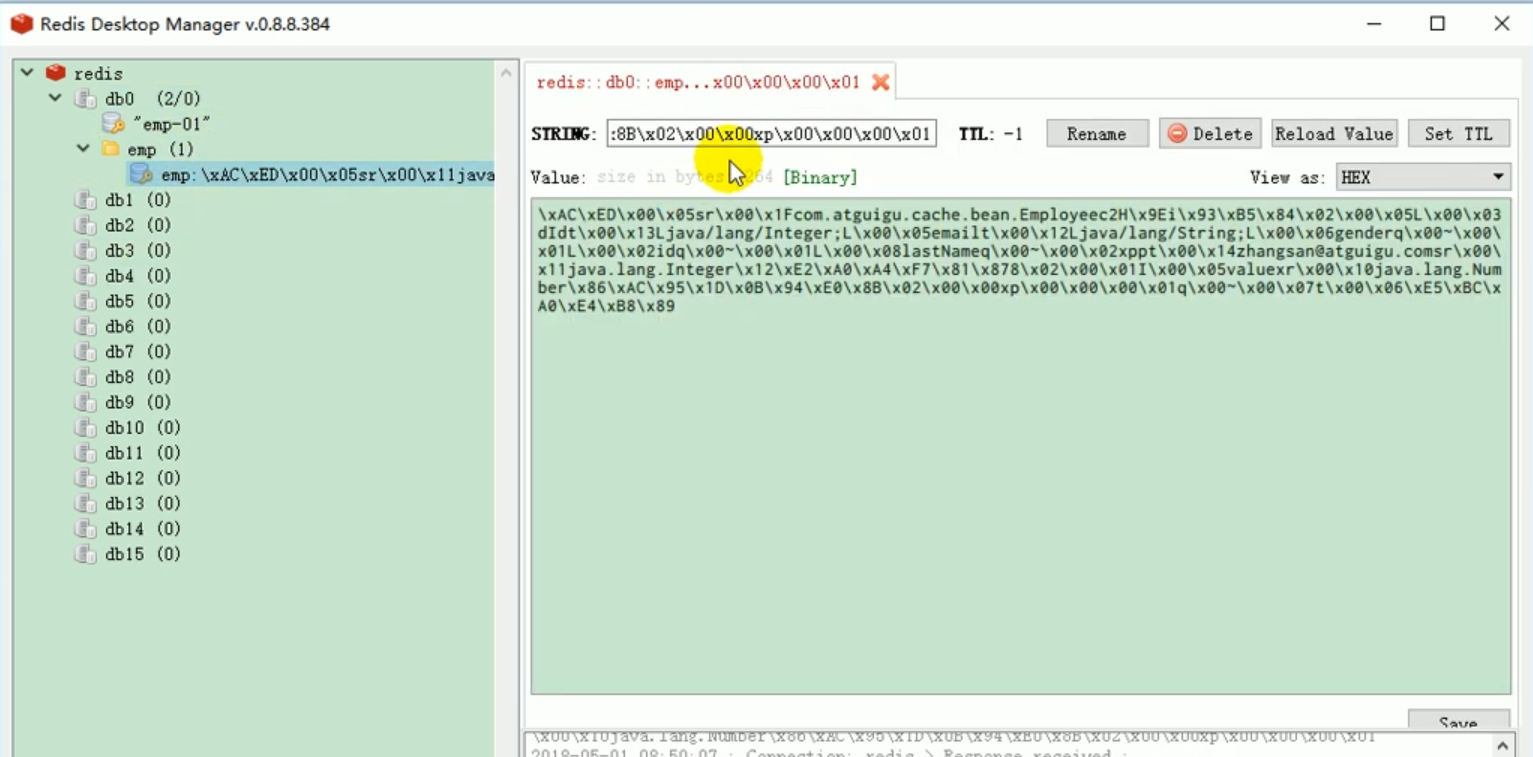Image resolution: width=1533 pixels, height=757 pixels.
Task: Click the [Binary] link
Action: (820, 177)
